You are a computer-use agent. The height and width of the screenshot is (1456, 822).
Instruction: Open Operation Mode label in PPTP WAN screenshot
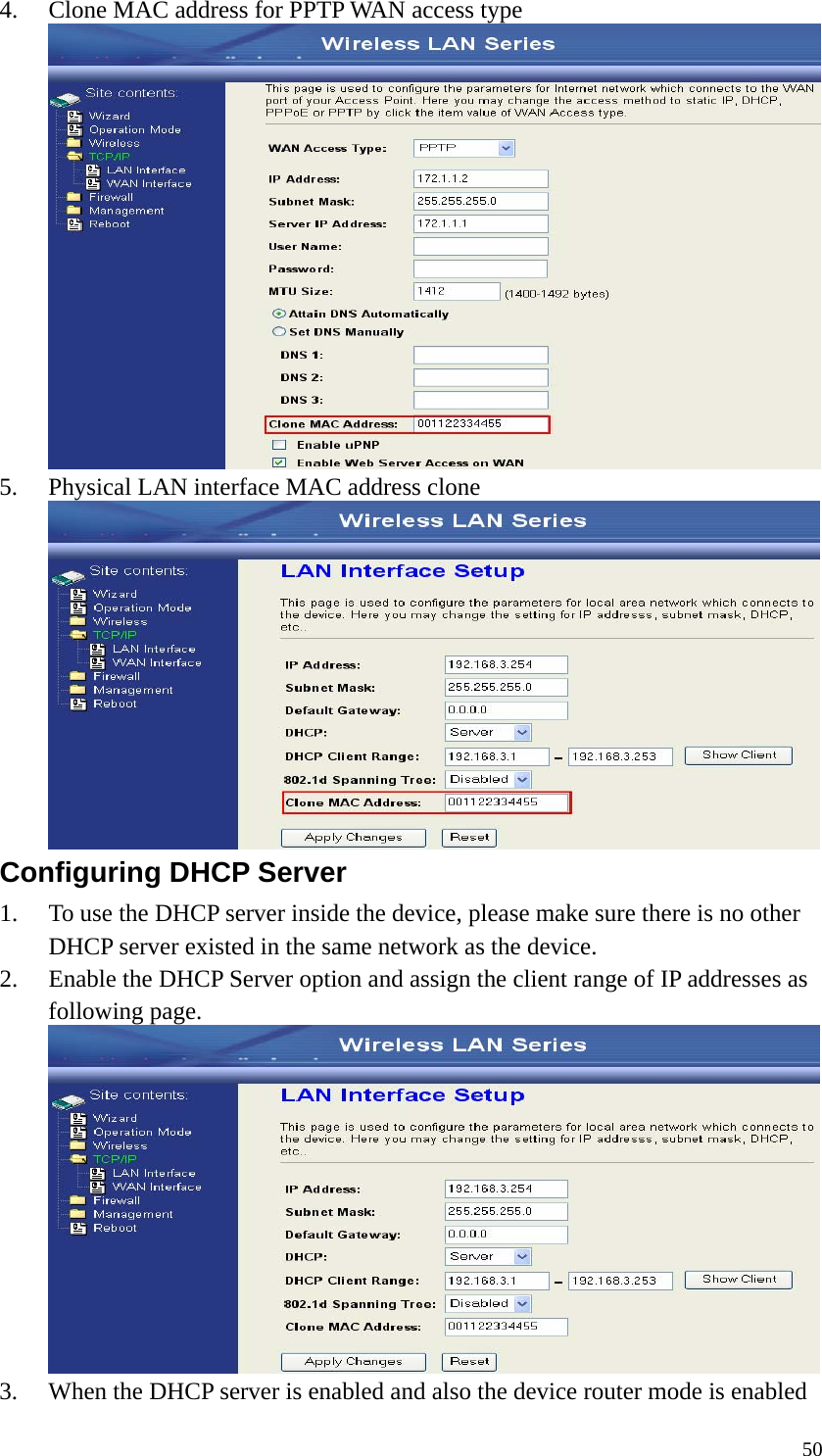tap(135, 129)
